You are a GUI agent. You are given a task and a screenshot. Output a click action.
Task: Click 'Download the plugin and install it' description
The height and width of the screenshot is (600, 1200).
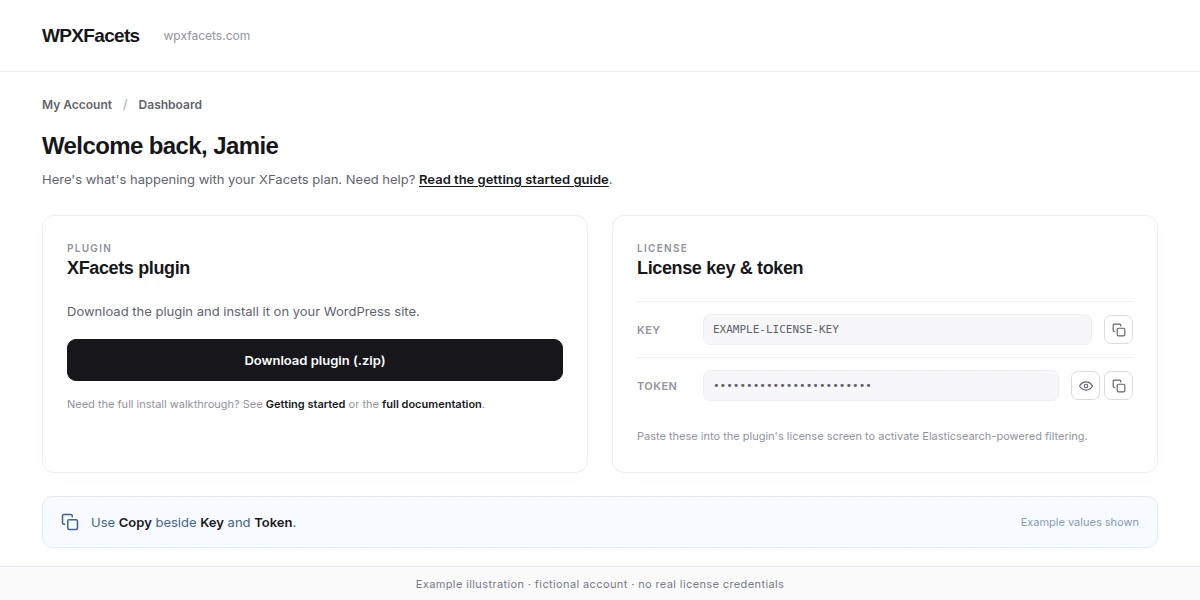tap(243, 312)
